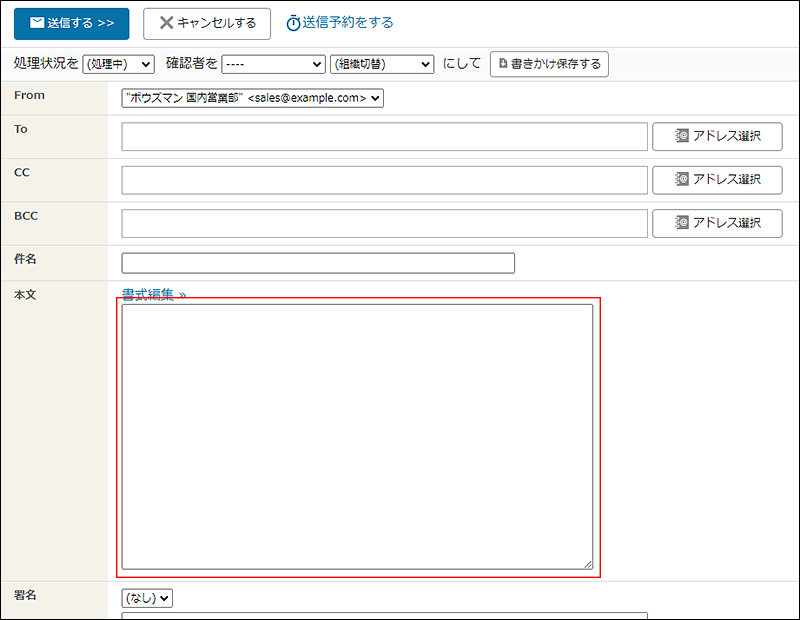Click inside the 本文 message body textarea

tap(357, 436)
